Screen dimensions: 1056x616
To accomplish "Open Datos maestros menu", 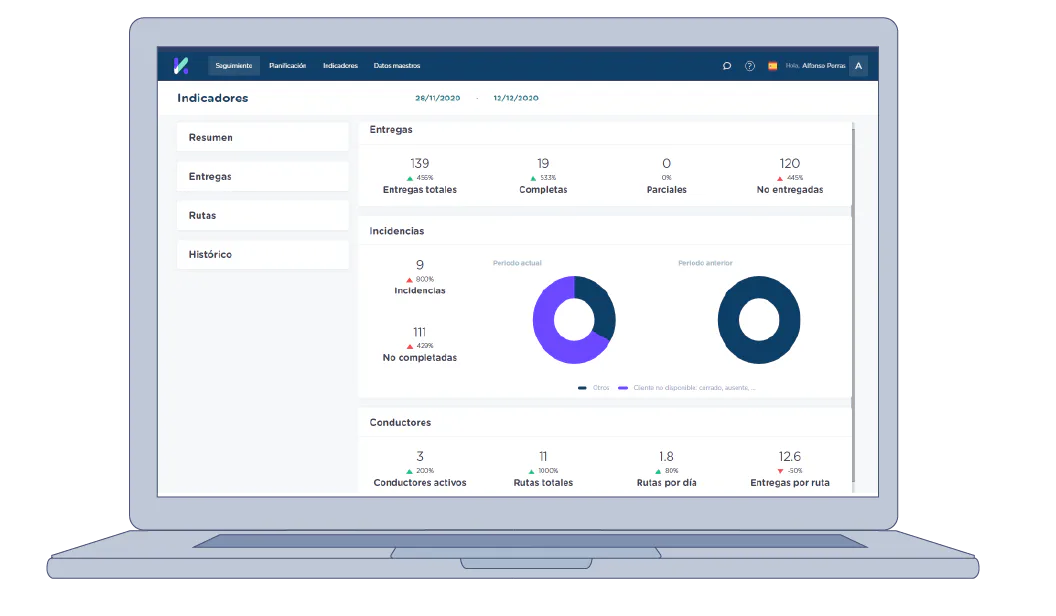I will coord(397,66).
